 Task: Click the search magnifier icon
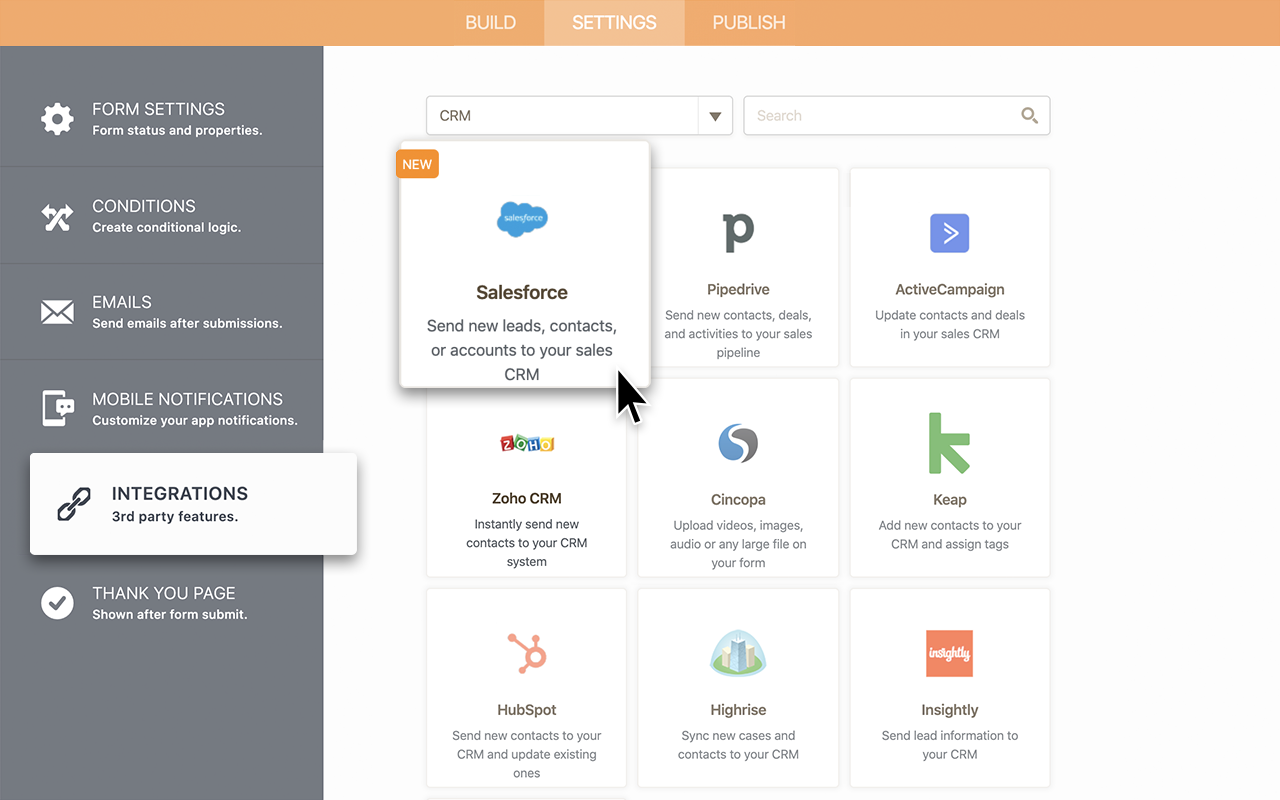click(1029, 115)
